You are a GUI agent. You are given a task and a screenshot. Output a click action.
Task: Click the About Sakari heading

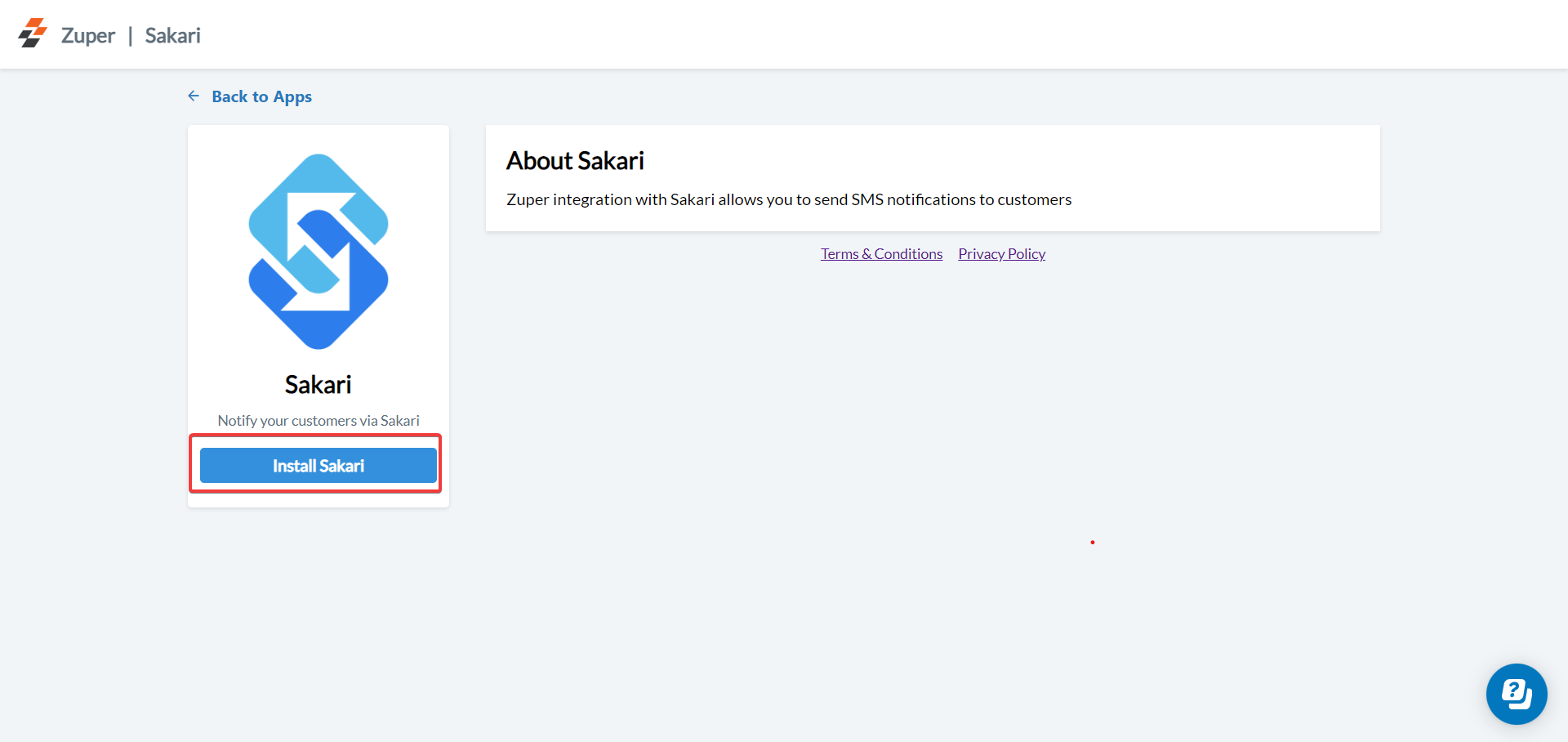[575, 161]
